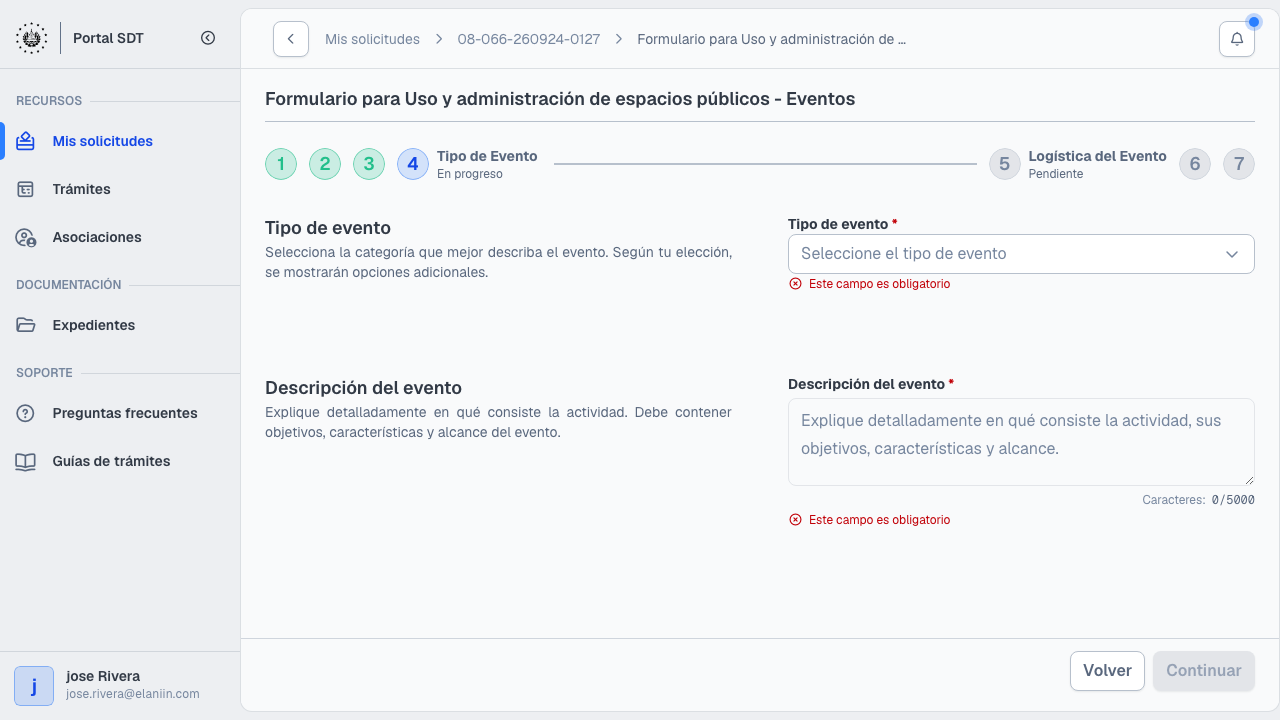The height and width of the screenshot is (720, 1280).
Task: Select step 7 in the stepper
Action: (x=1239, y=164)
